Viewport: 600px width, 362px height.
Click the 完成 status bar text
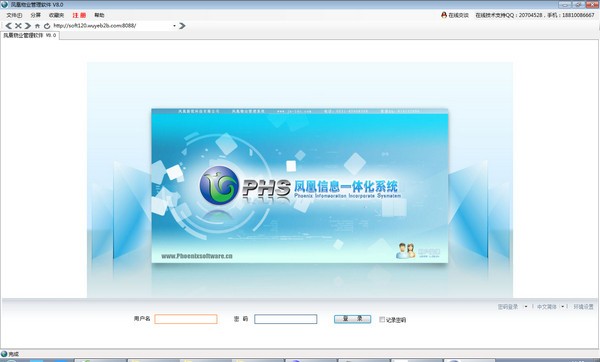pyautogui.click(x=14, y=354)
